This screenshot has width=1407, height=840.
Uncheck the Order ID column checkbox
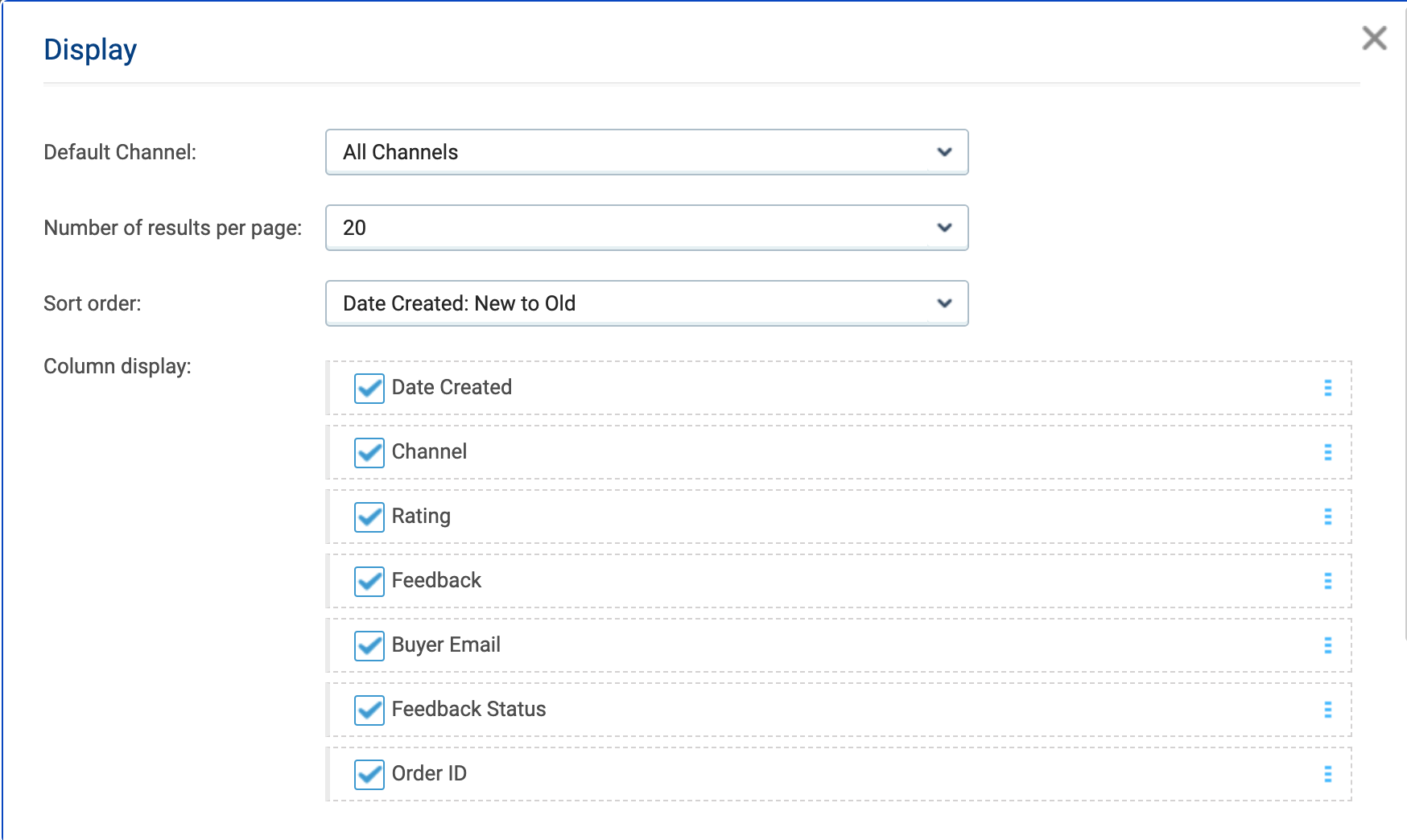[x=369, y=775]
